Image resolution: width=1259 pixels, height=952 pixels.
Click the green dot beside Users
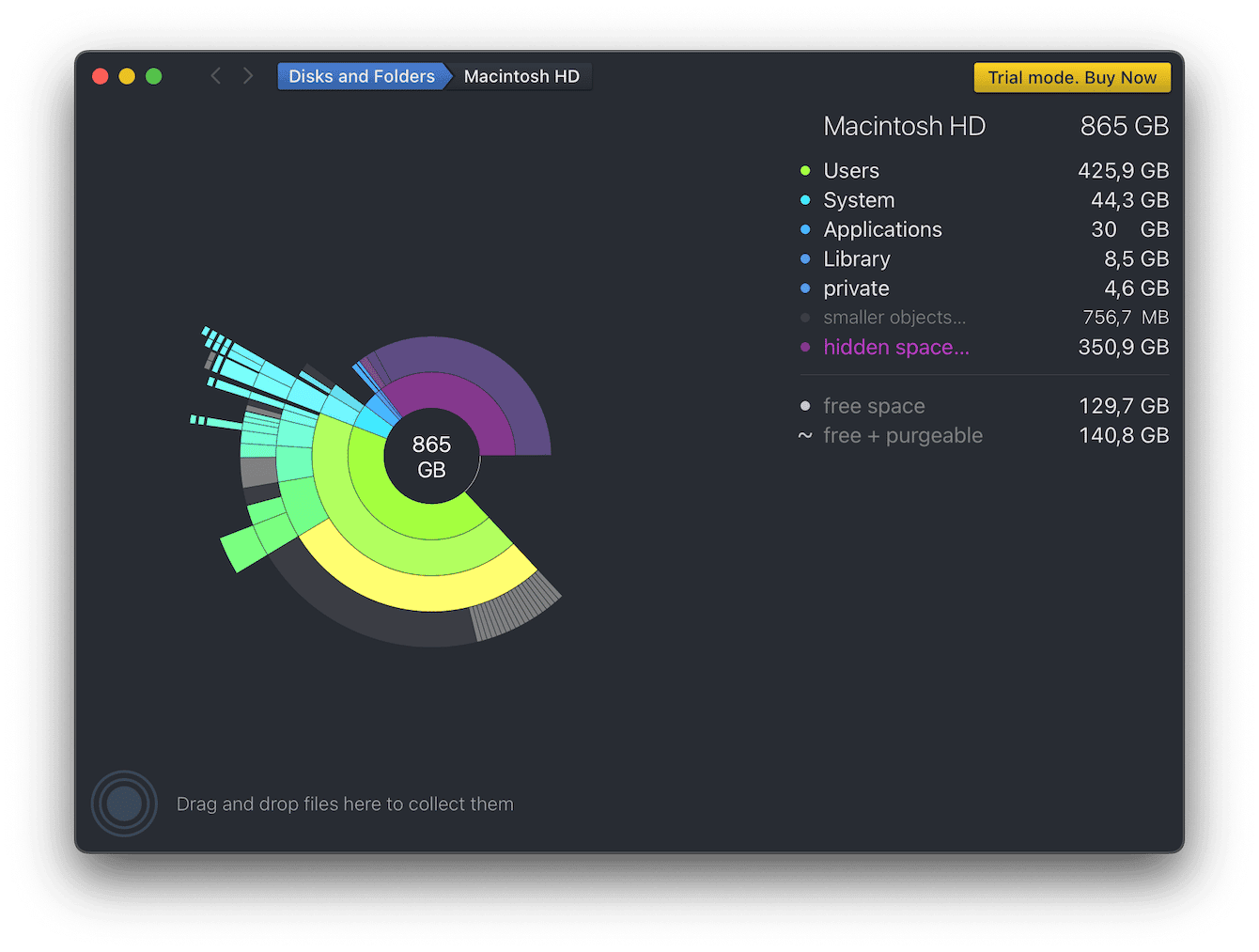point(805,171)
